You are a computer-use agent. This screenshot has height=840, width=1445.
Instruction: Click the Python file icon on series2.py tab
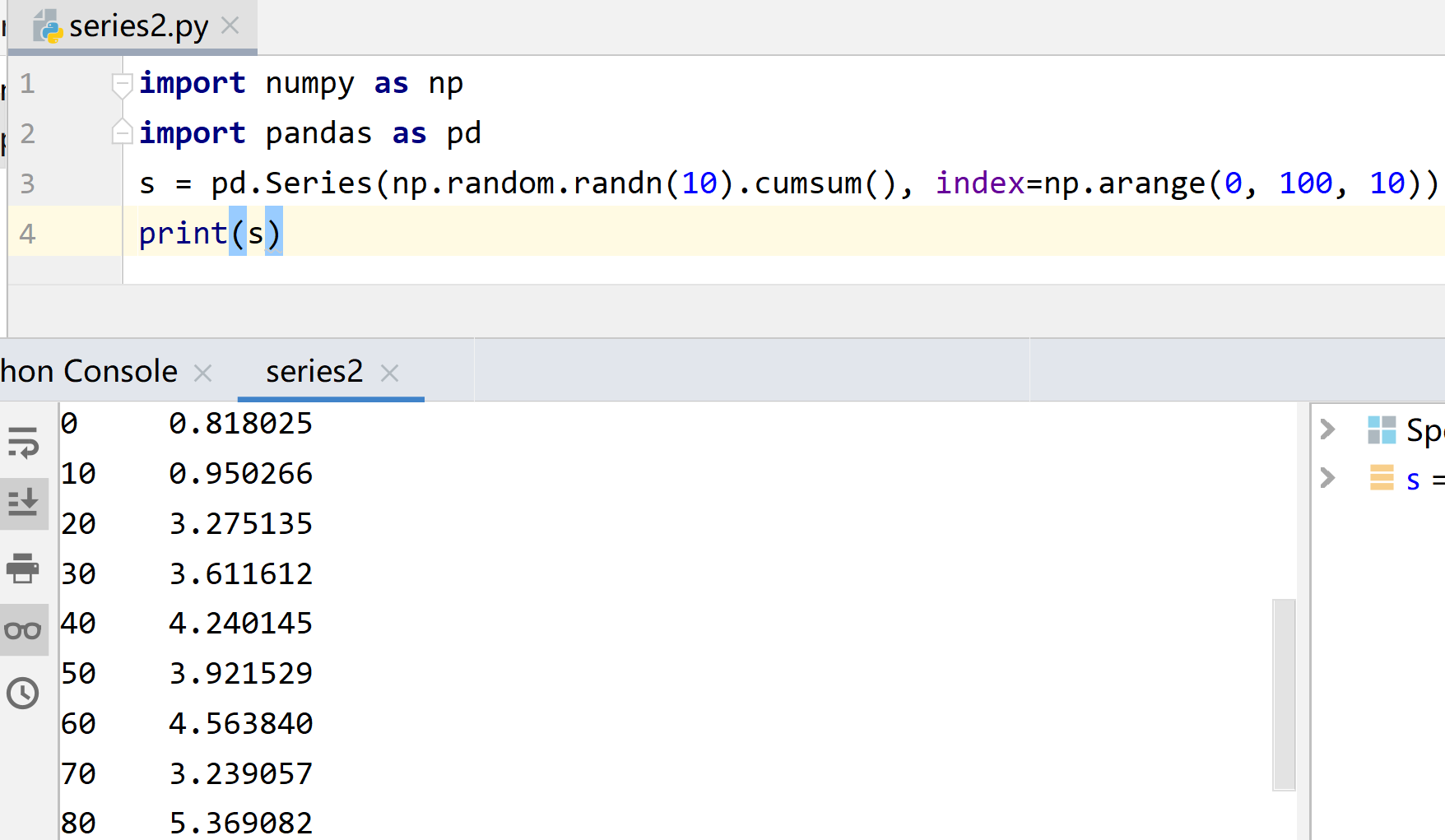(x=47, y=26)
